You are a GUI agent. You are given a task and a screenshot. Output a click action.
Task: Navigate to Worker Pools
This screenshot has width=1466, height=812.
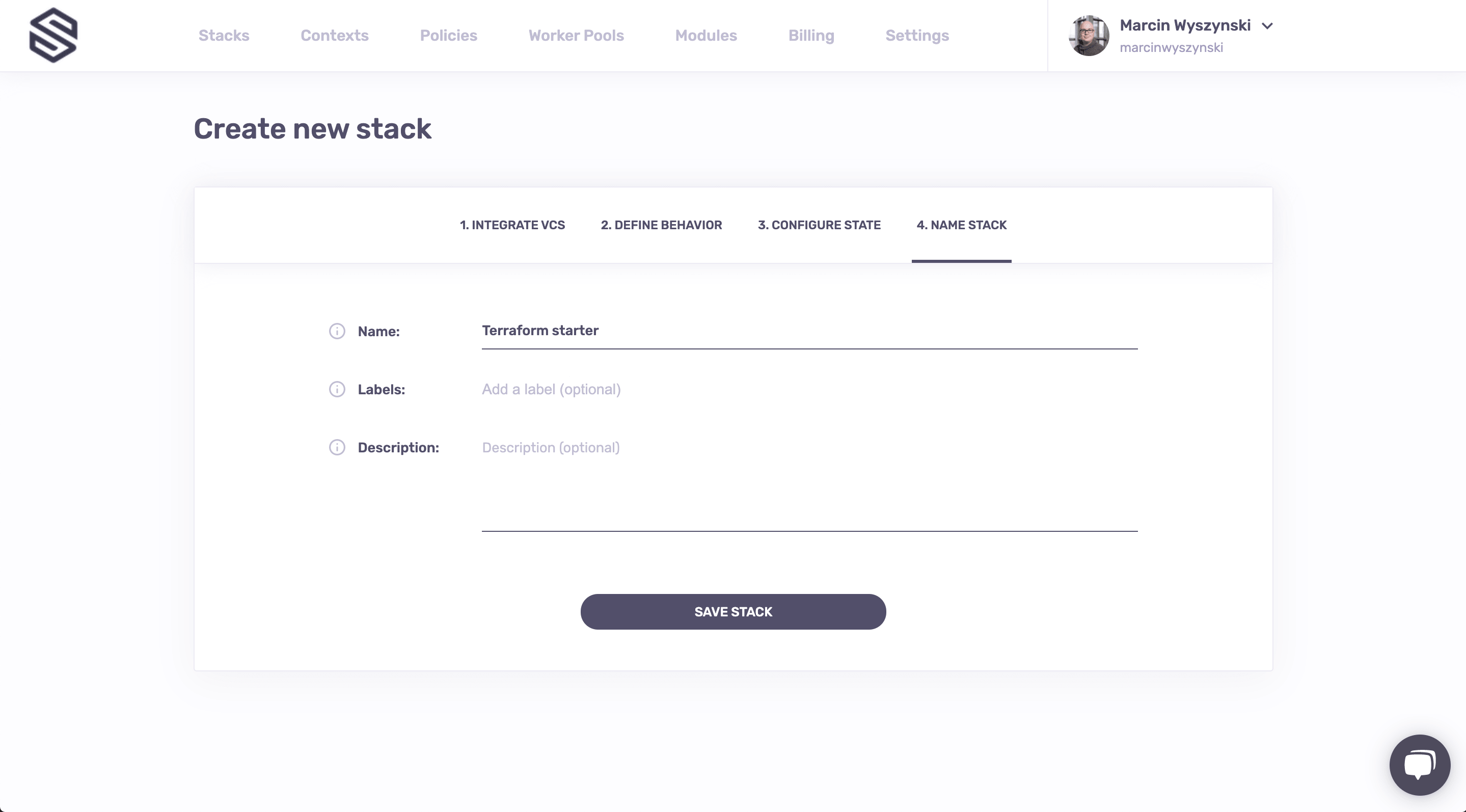(576, 35)
